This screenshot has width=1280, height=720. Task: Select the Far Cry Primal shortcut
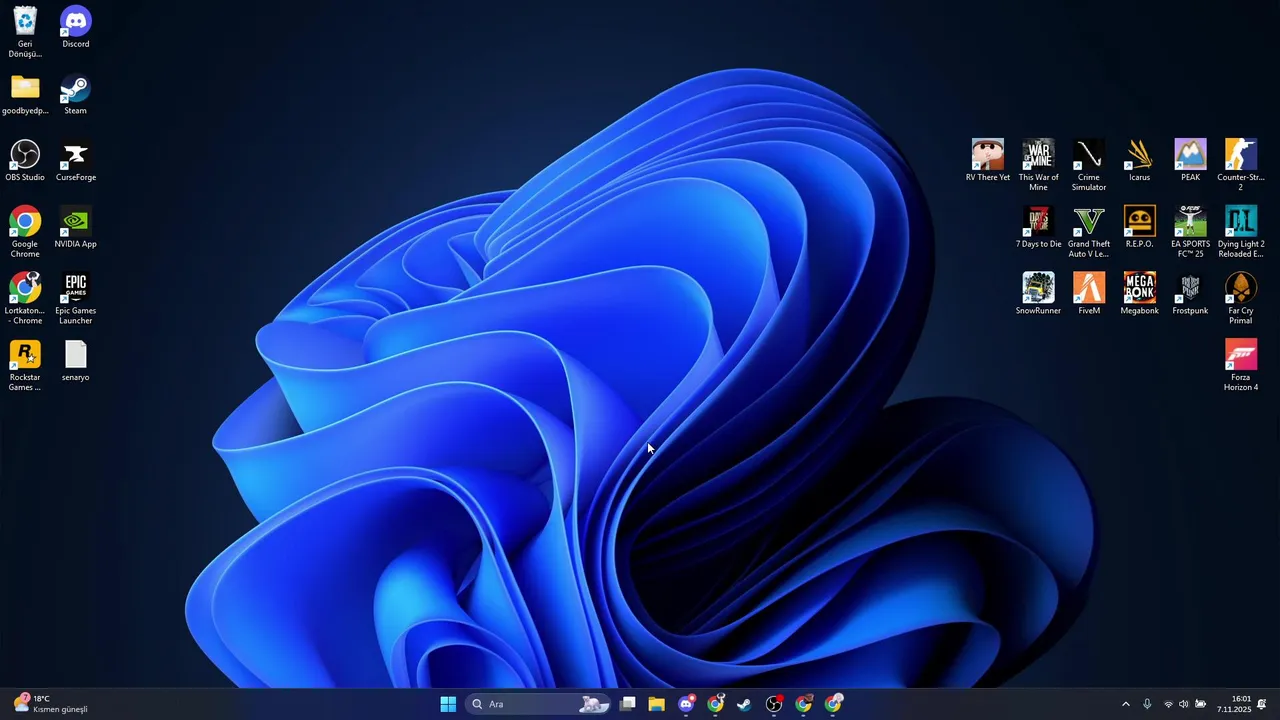[x=1241, y=299]
